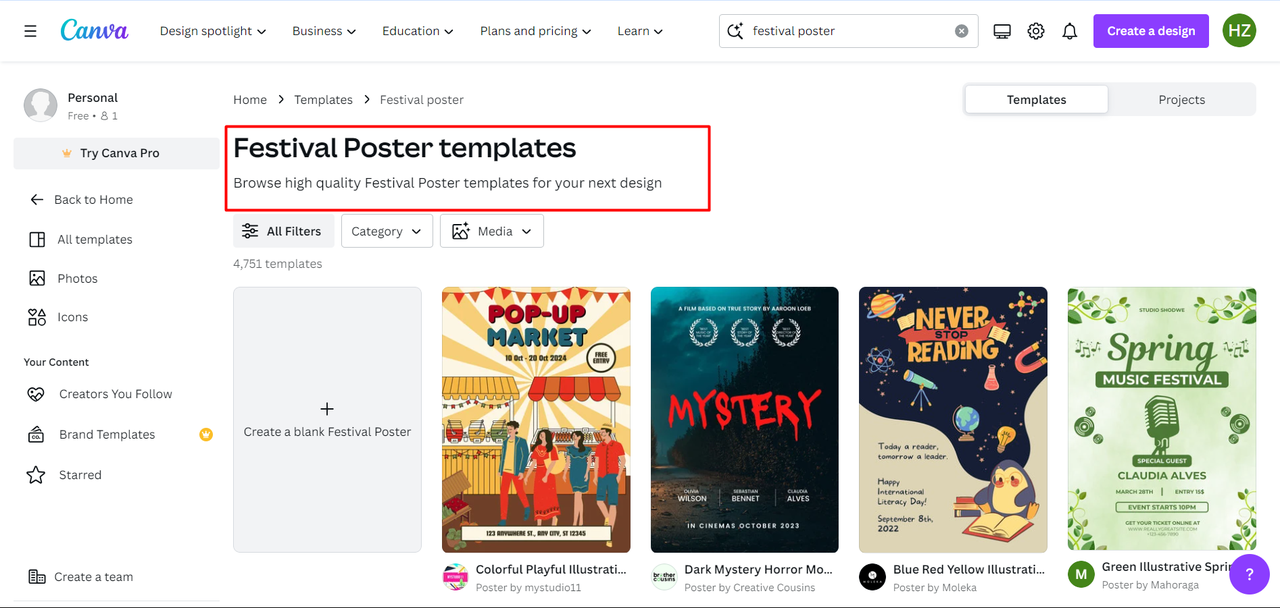Open settings gear icon
This screenshot has width=1280, height=608.
point(1036,31)
